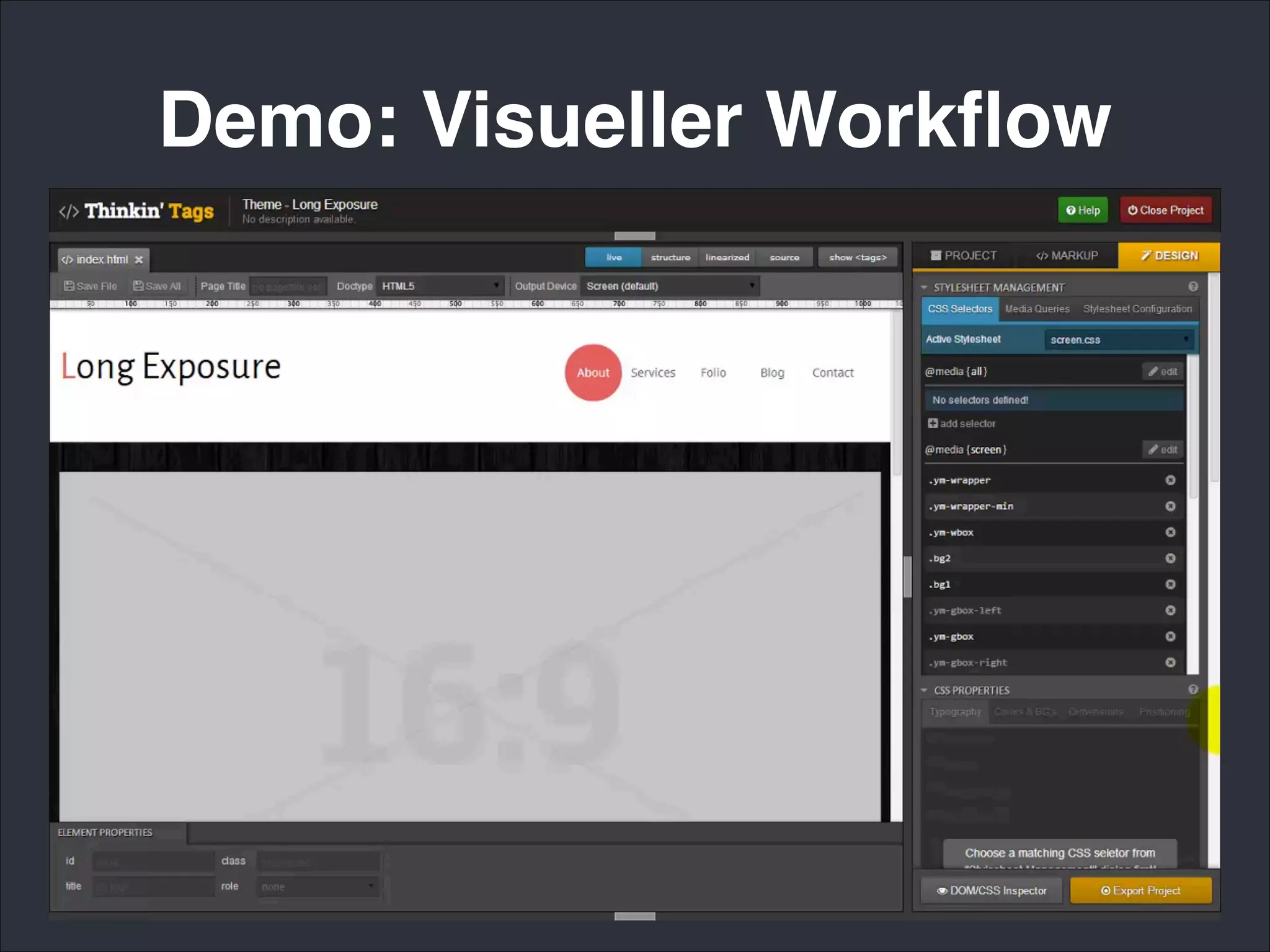Switch to live view mode

pyautogui.click(x=614, y=257)
